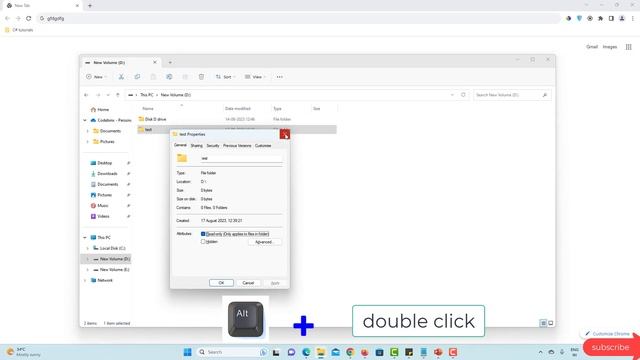Screen dimensions: 640x360
Task: Click This PC in the breadcrumb path
Action: [147, 95]
